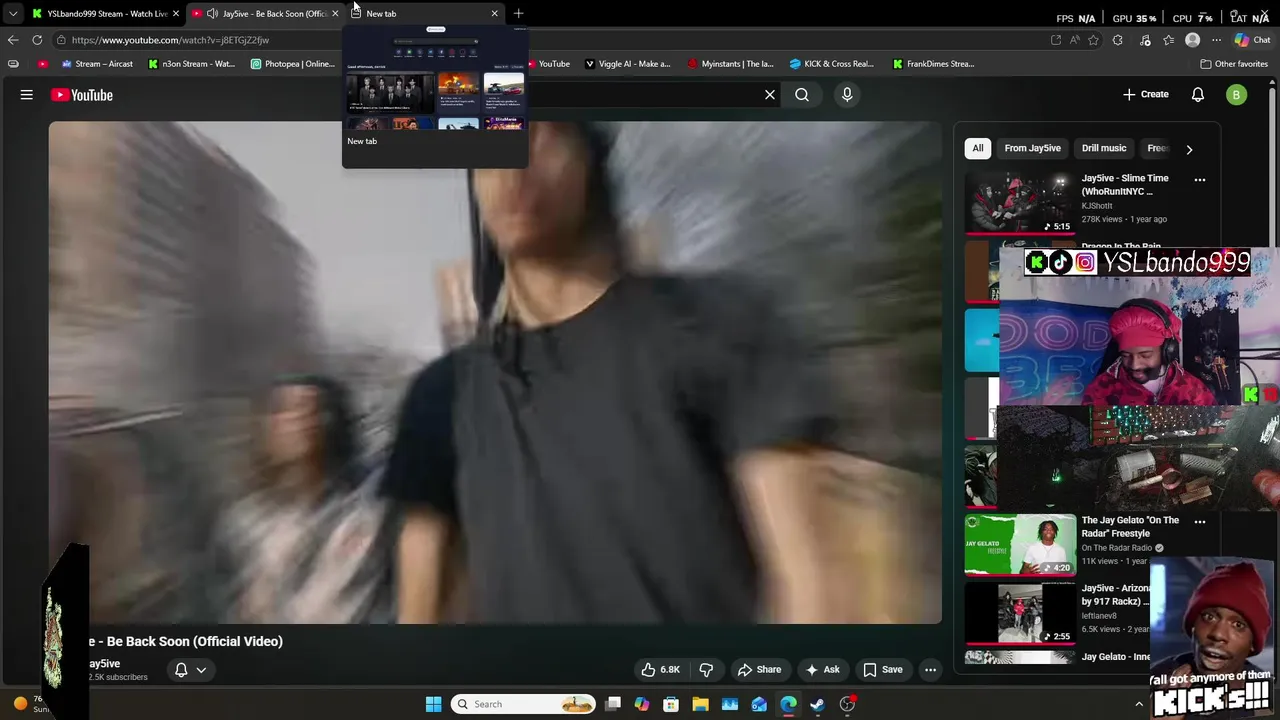Viewport: 1280px width, 720px height.
Task: Open the FrankDimes Stream bookmark
Action: [x=933, y=64]
